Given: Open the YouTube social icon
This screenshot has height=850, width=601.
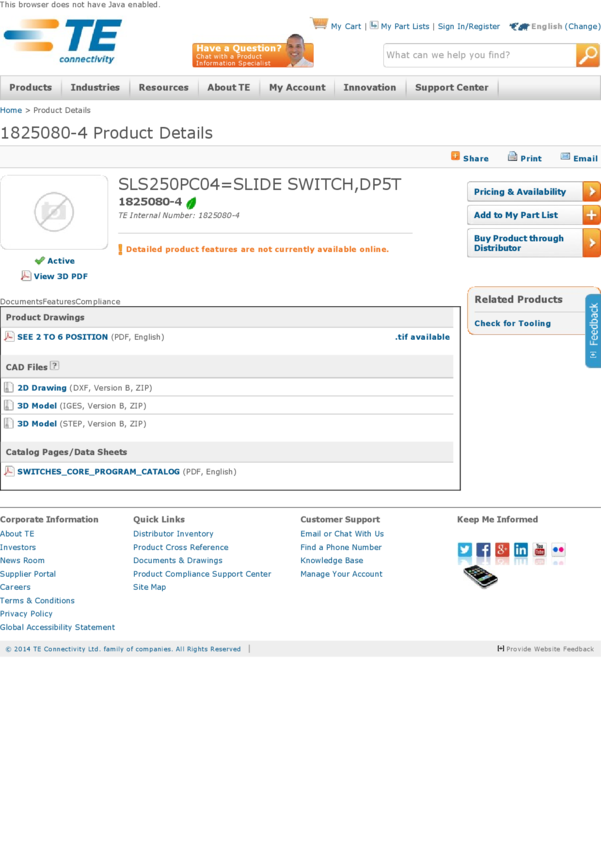Looking at the screenshot, I should [x=540, y=550].
